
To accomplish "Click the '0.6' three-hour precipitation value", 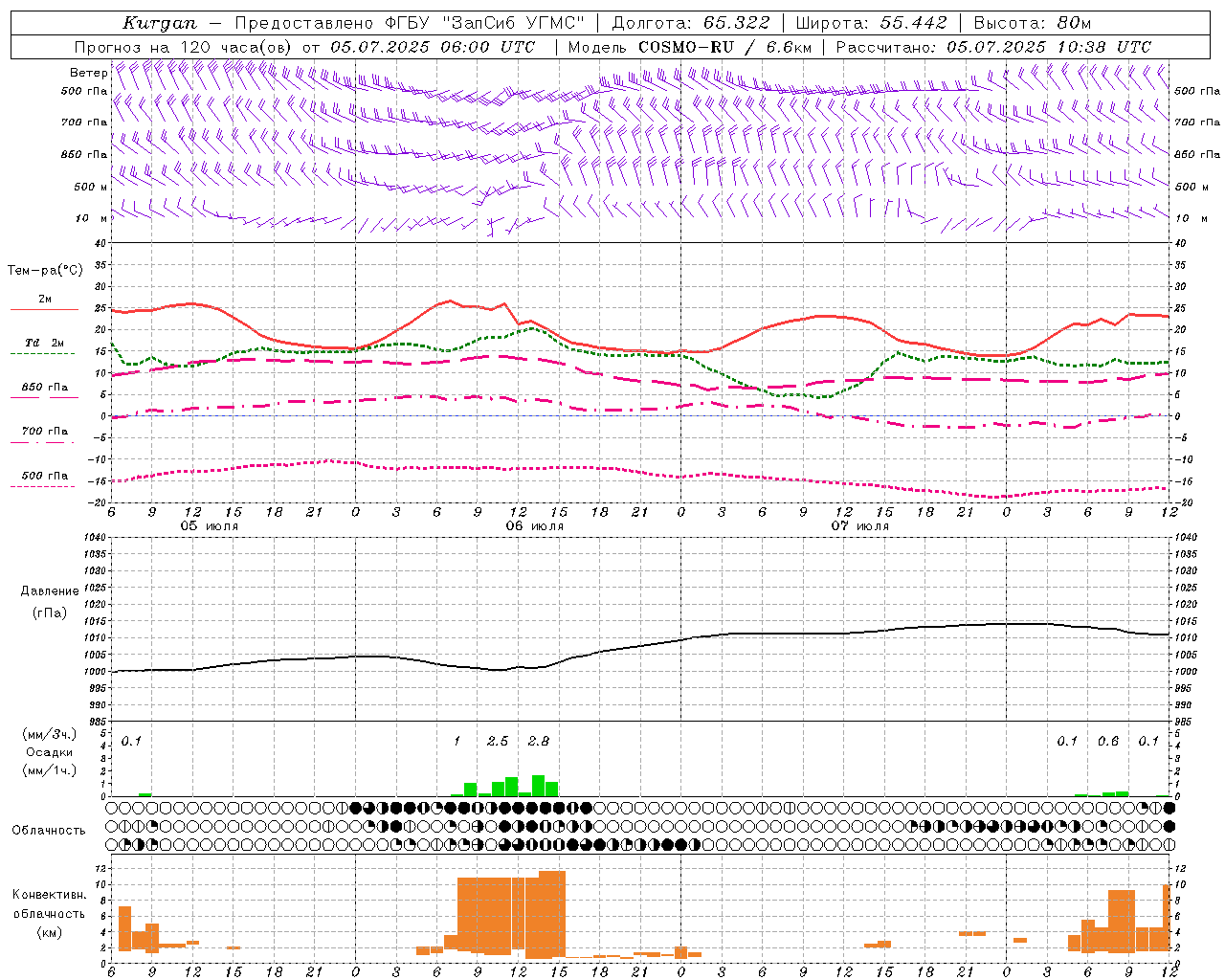I will 1107,741.
